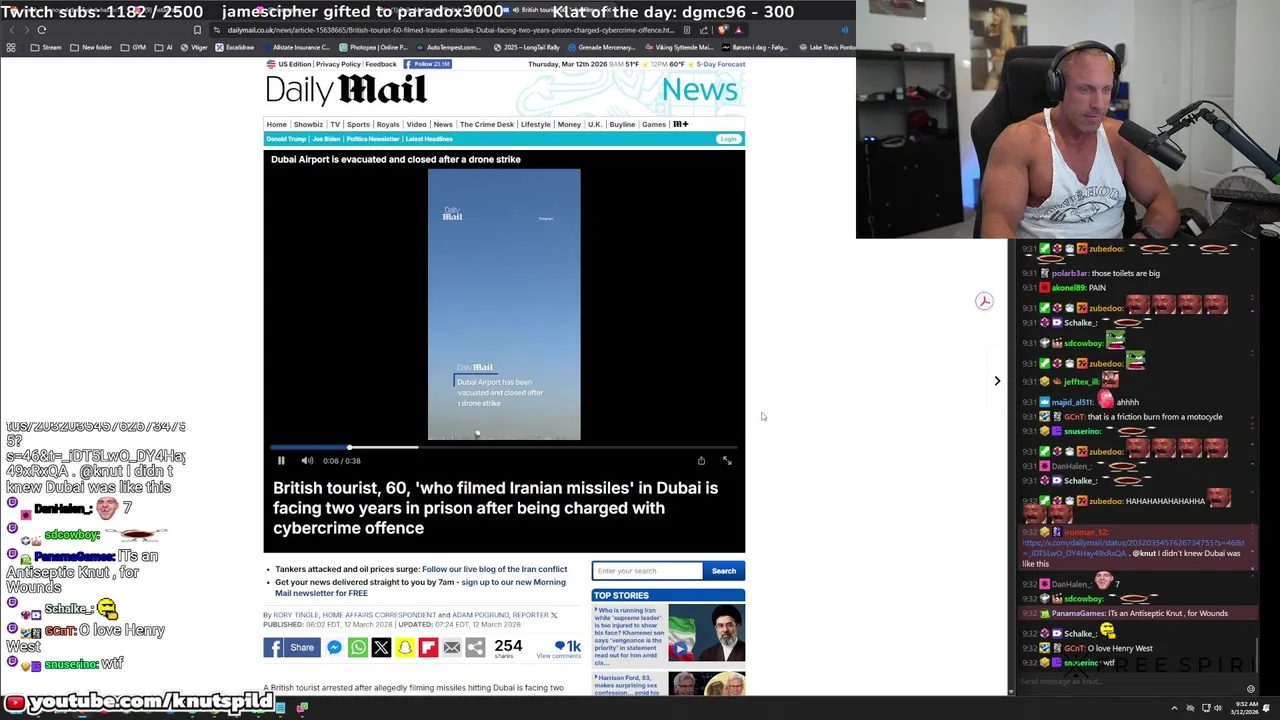This screenshot has height=720, width=1280.
Task: Open the x.com dailymail link in chat
Action: [1132, 547]
